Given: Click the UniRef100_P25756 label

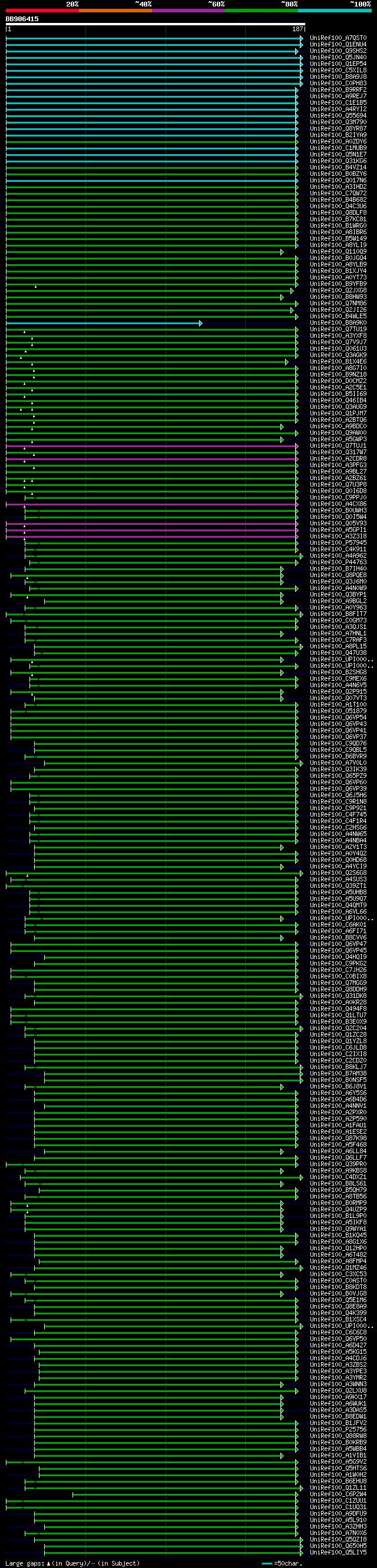Looking at the screenshot, I should point(338,1429).
